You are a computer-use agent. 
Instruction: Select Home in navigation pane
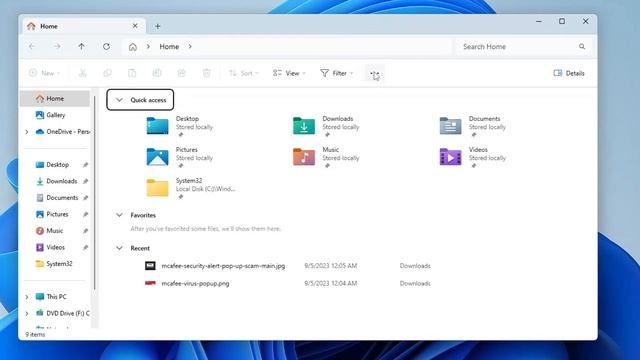[x=55, y=98]
